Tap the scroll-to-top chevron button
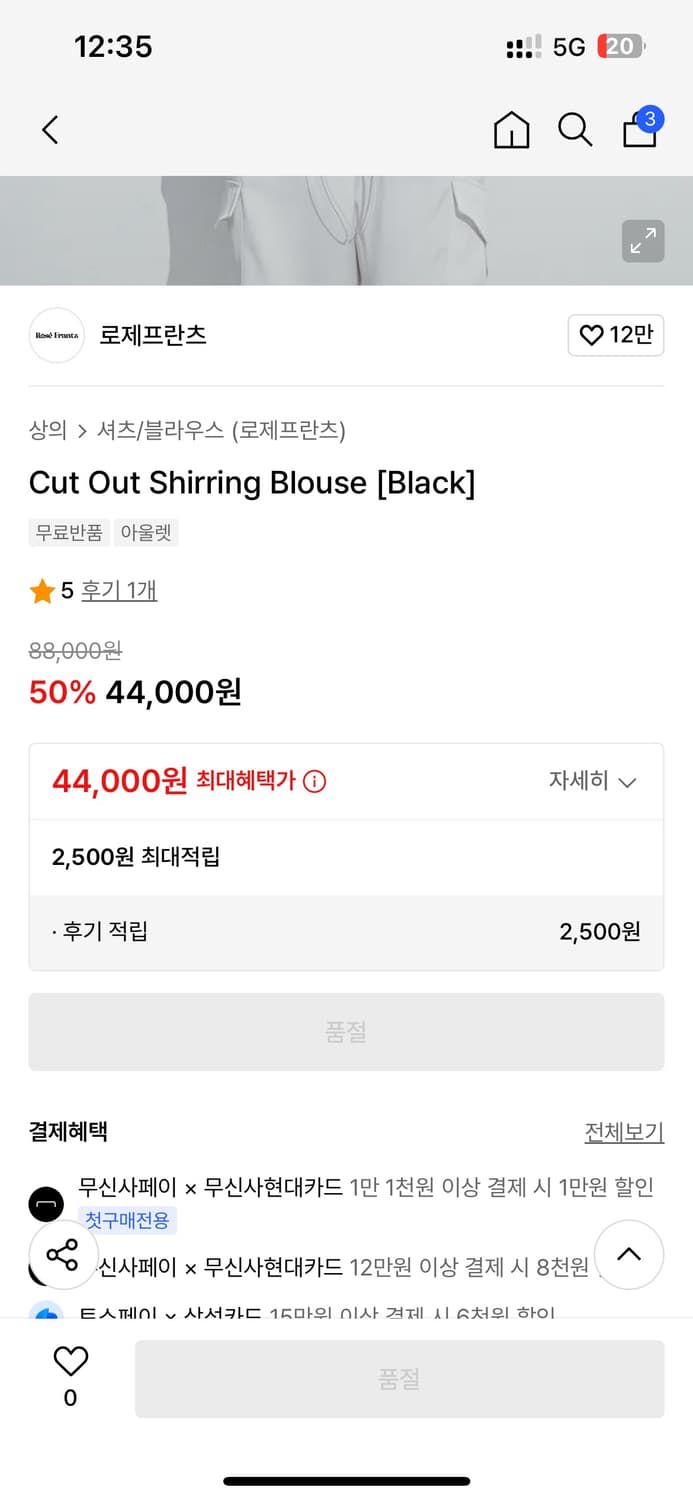 coord(629,1254)
